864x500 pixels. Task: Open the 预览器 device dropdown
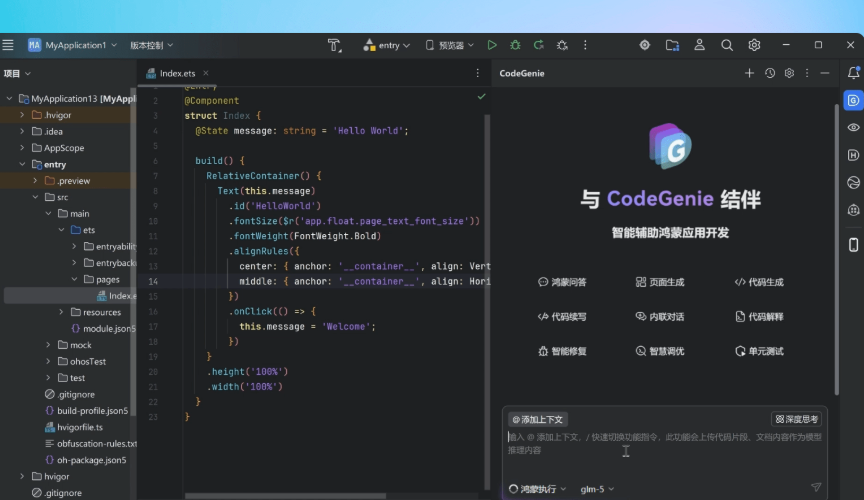[450, 45]
